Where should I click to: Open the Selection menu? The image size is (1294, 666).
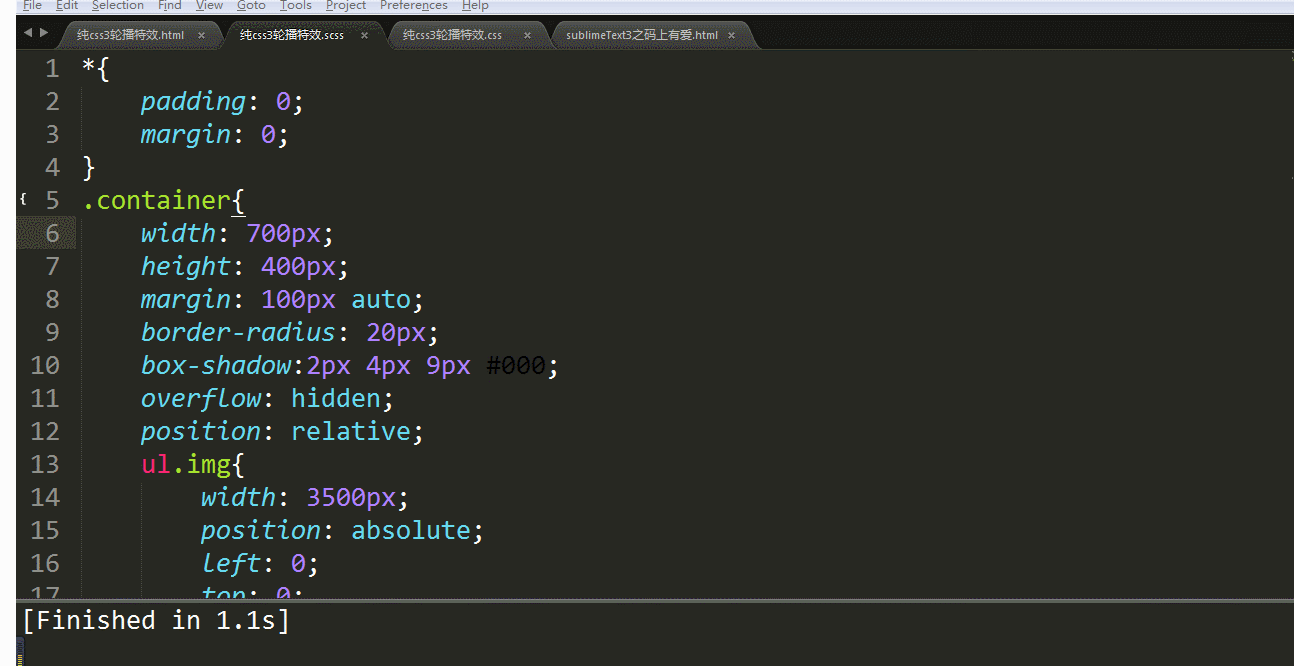[118, 5]
